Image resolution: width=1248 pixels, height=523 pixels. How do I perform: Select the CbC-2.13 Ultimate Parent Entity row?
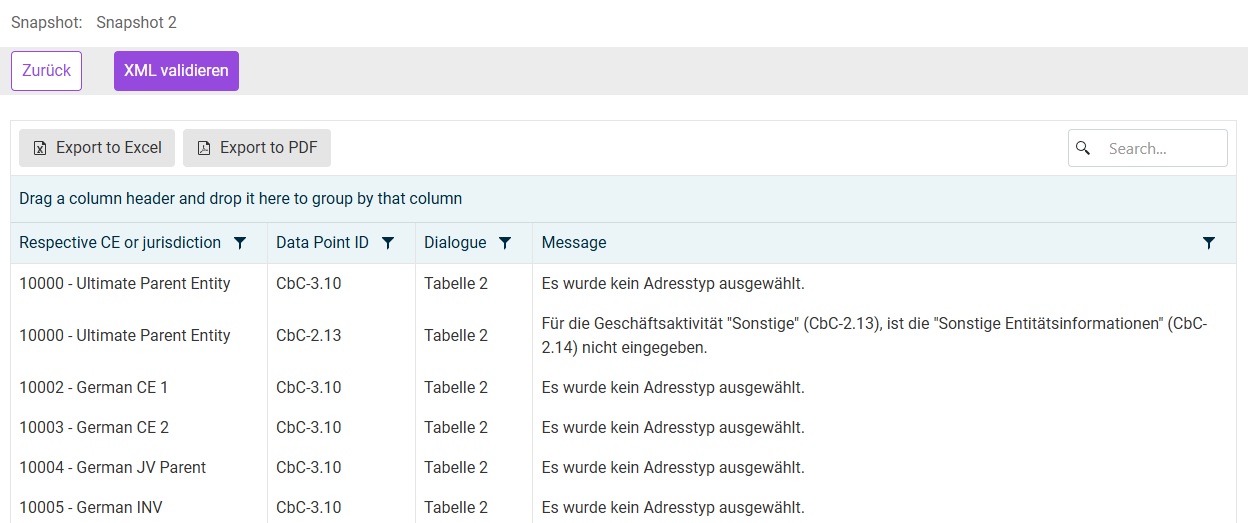(x=308, y=336)
